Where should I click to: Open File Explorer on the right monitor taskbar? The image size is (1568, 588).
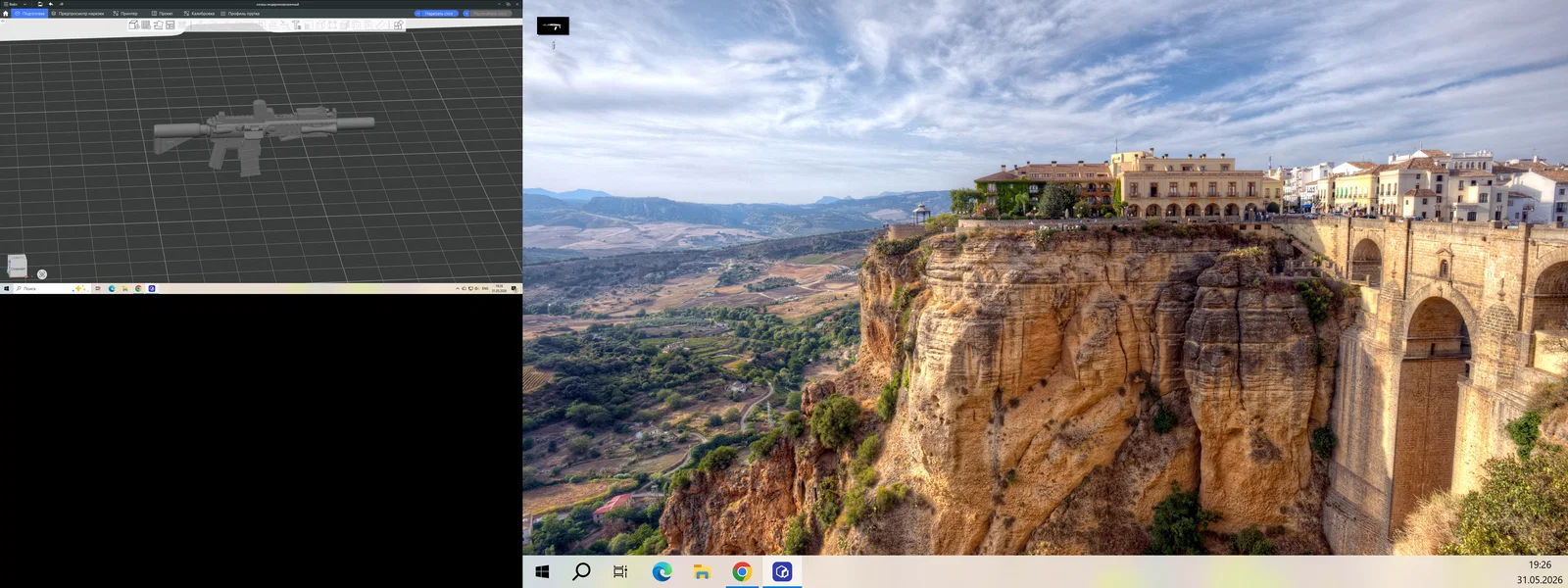click(702, 571)
